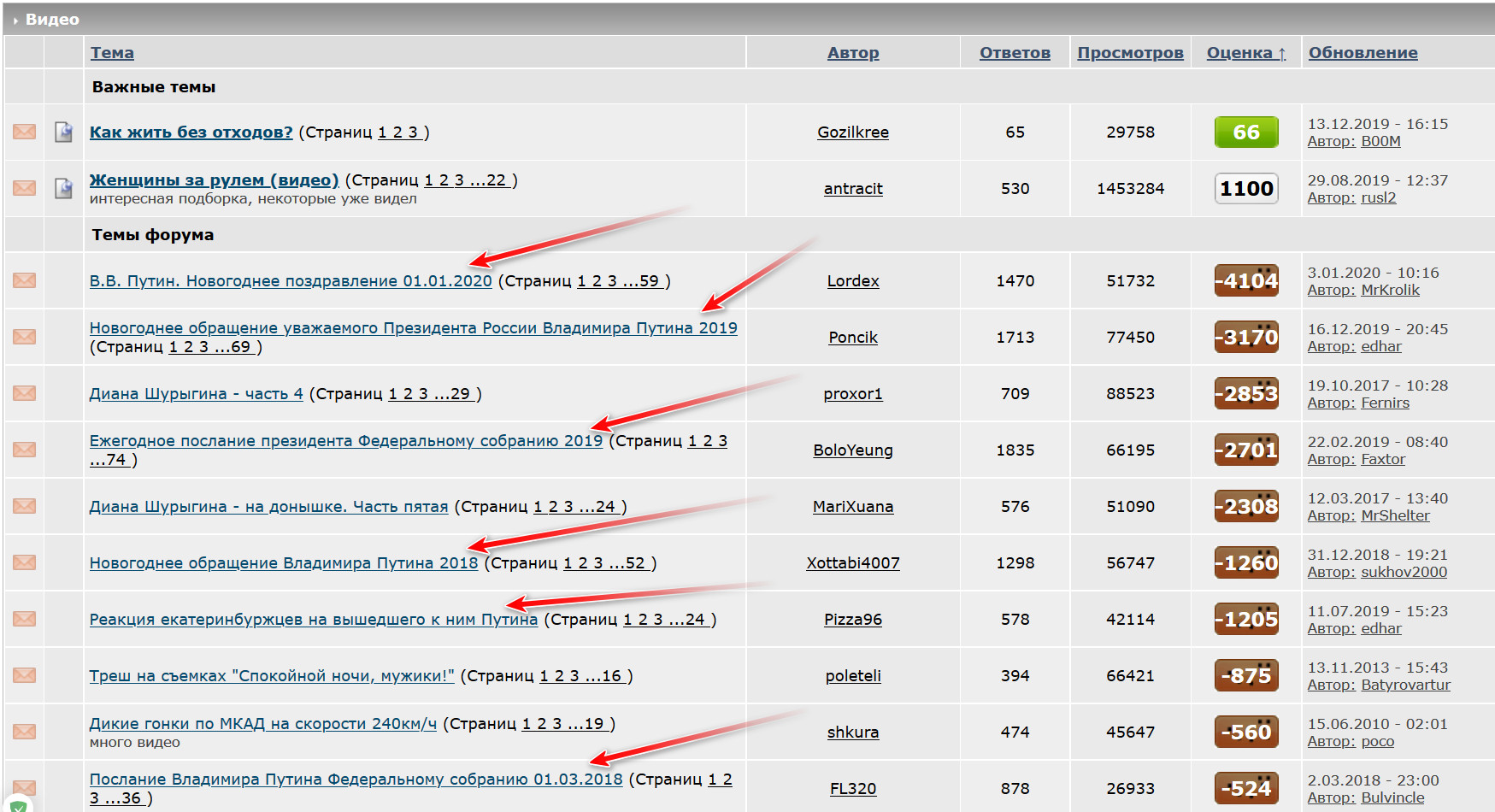
Task: Open last poster link MrKrolik
Action: click(1390, 290)
